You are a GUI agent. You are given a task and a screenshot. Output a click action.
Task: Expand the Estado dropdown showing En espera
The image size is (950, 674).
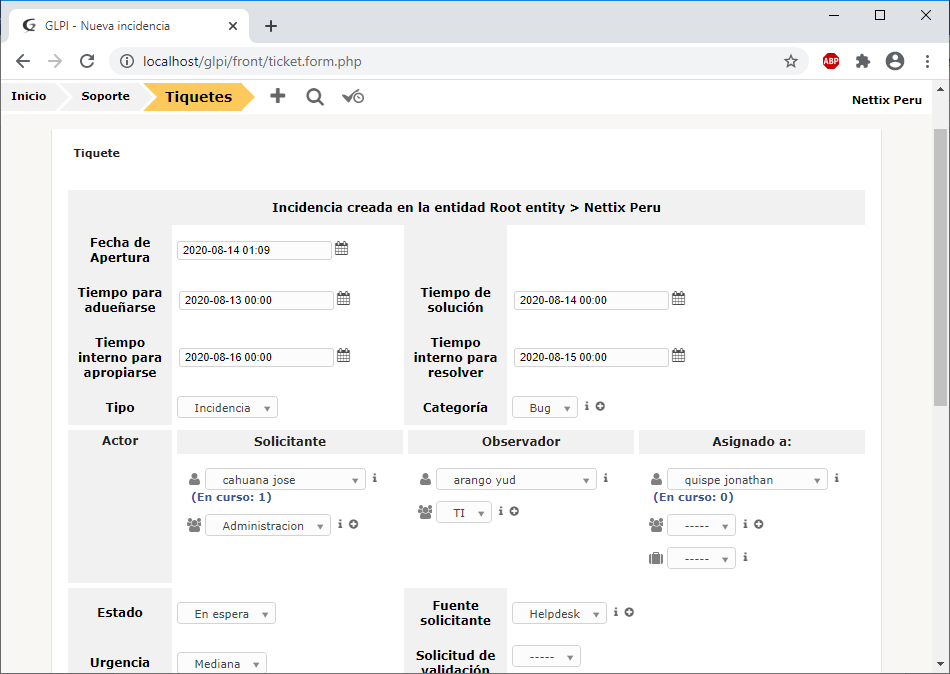click(226, 614)
